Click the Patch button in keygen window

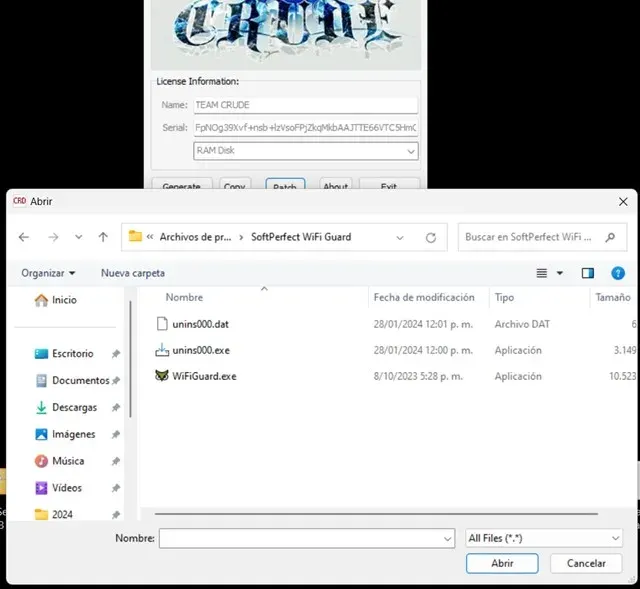click(x=285, y=184)
